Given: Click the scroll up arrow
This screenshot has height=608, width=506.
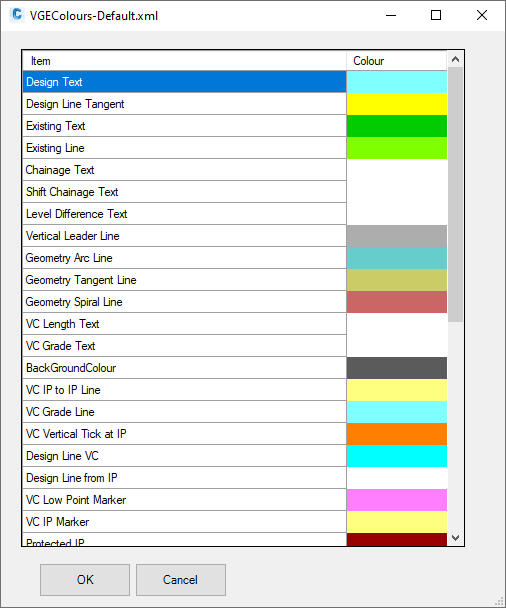Looking at the screenshot, I should (x=456, y=59).
